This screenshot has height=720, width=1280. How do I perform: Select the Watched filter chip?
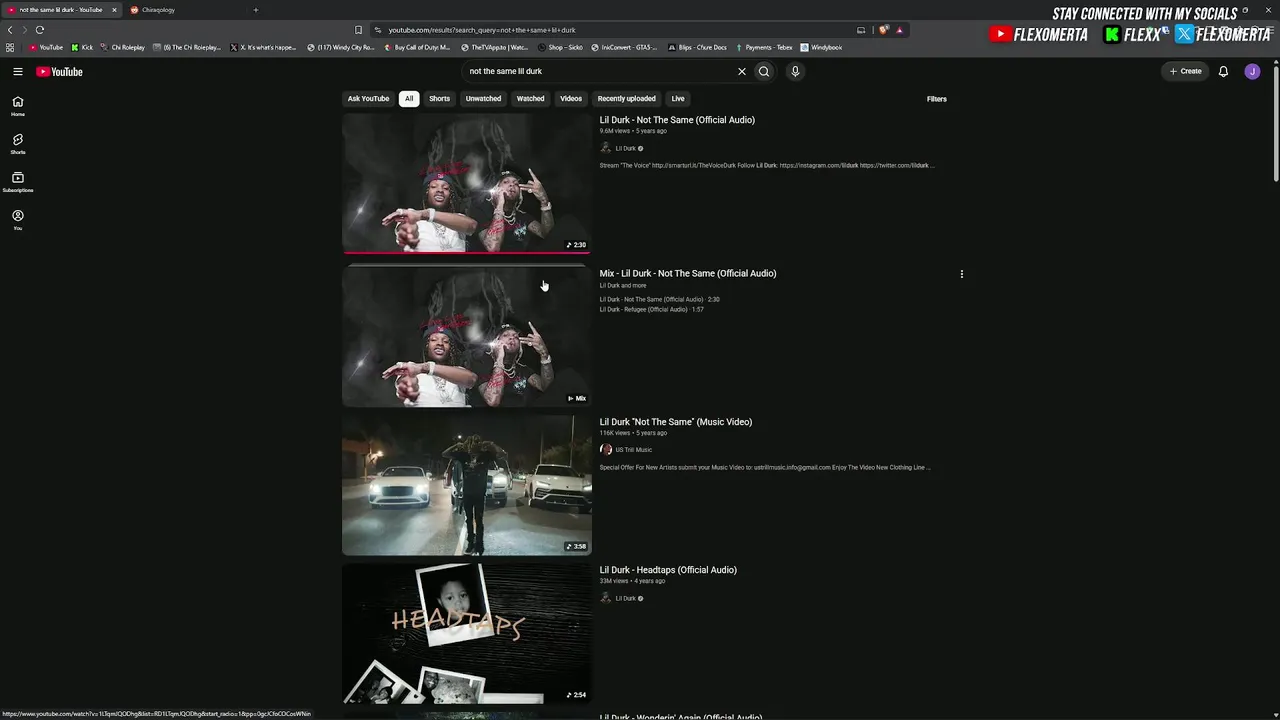[x=530, y=99]
